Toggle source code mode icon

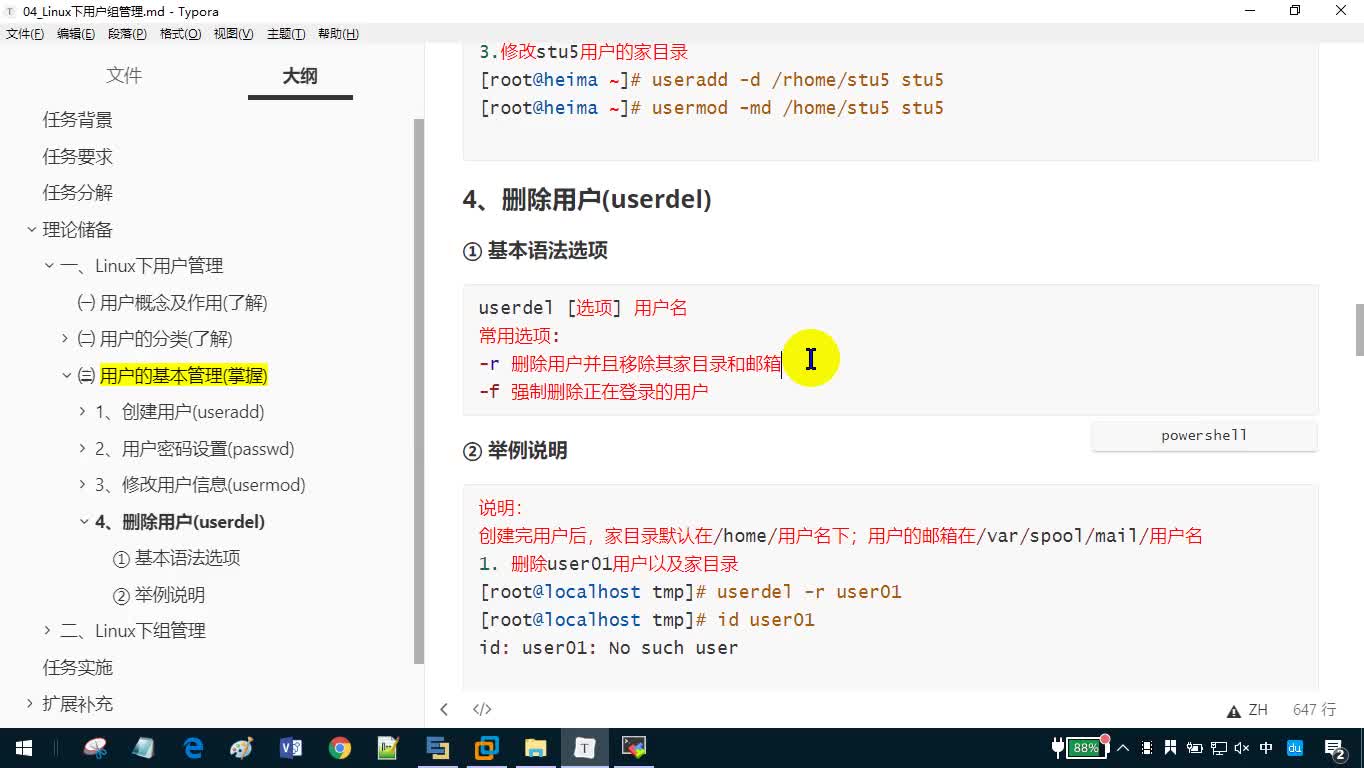[482, 709]
